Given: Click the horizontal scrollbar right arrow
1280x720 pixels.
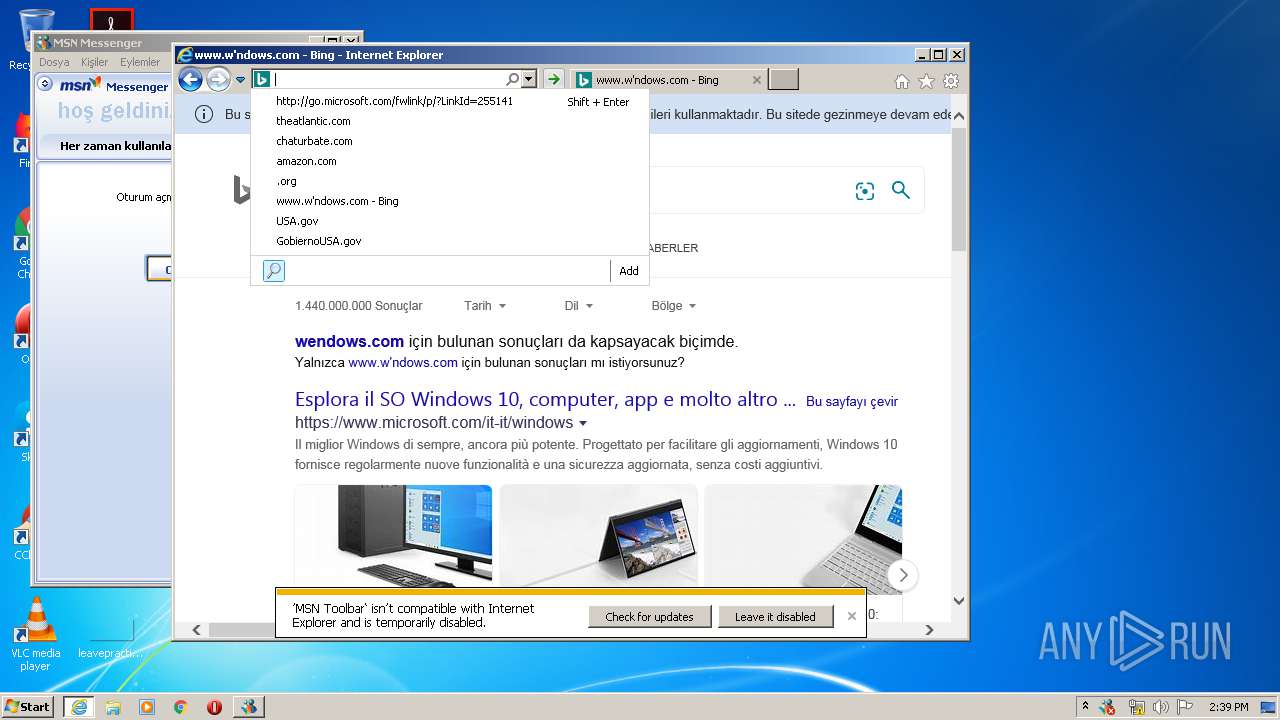Looking at the screenshot, I should pyautogui.click(x=929, y=630).
